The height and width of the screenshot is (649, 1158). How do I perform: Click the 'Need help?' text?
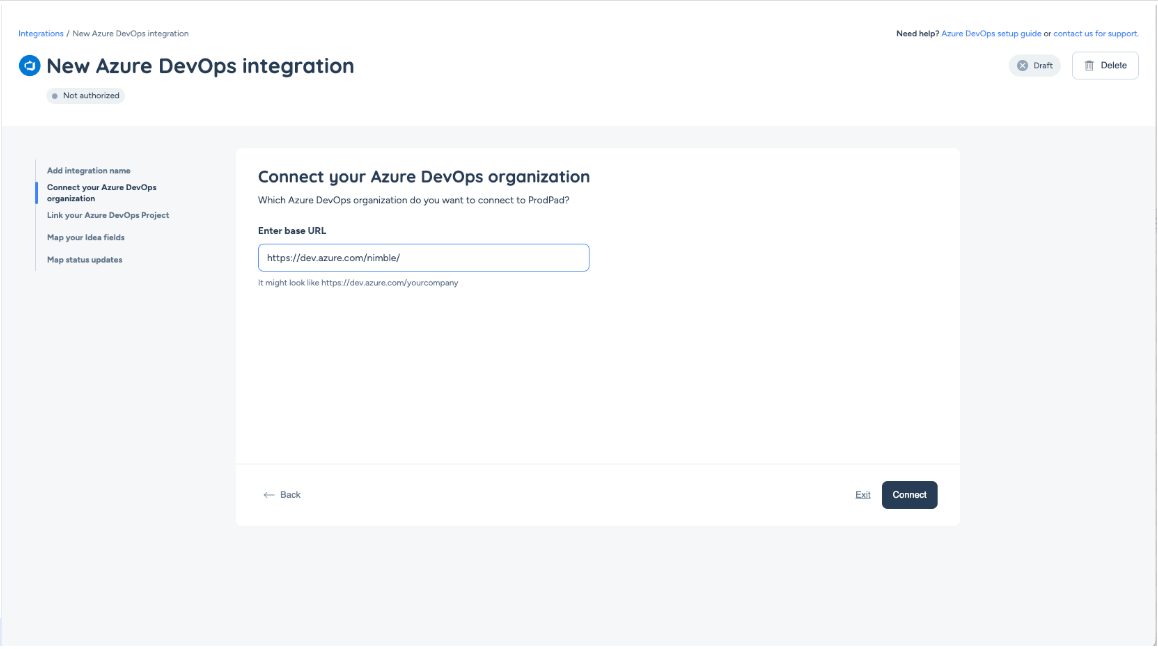[x=917, y=33]
